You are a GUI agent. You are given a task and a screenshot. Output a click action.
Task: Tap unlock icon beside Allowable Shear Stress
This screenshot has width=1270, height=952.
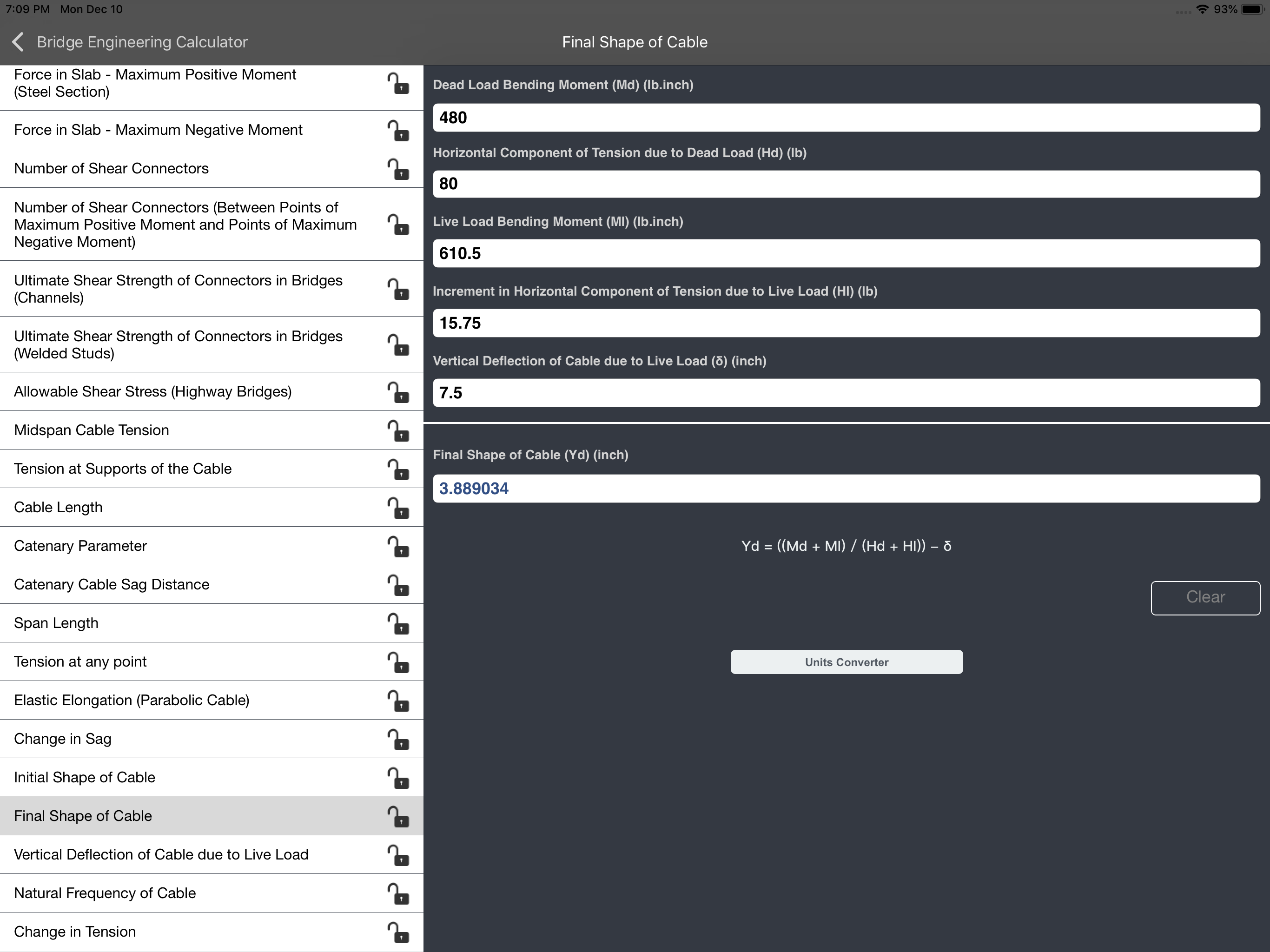(x=398, y=392)
